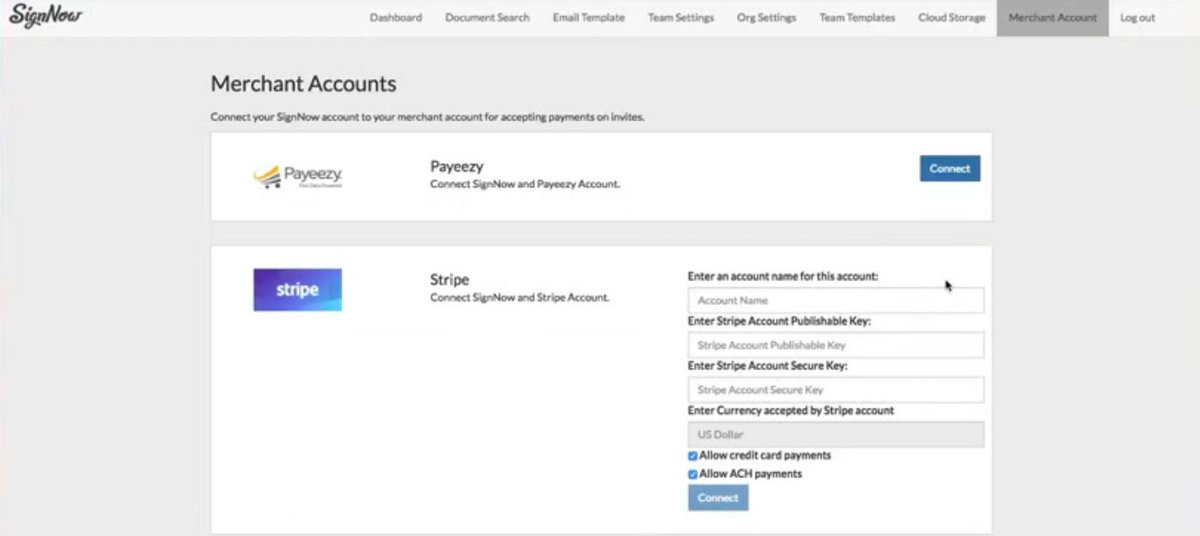1200x536 pixels.
Task: Click the Payeezy title text
Action: [456, 167]
